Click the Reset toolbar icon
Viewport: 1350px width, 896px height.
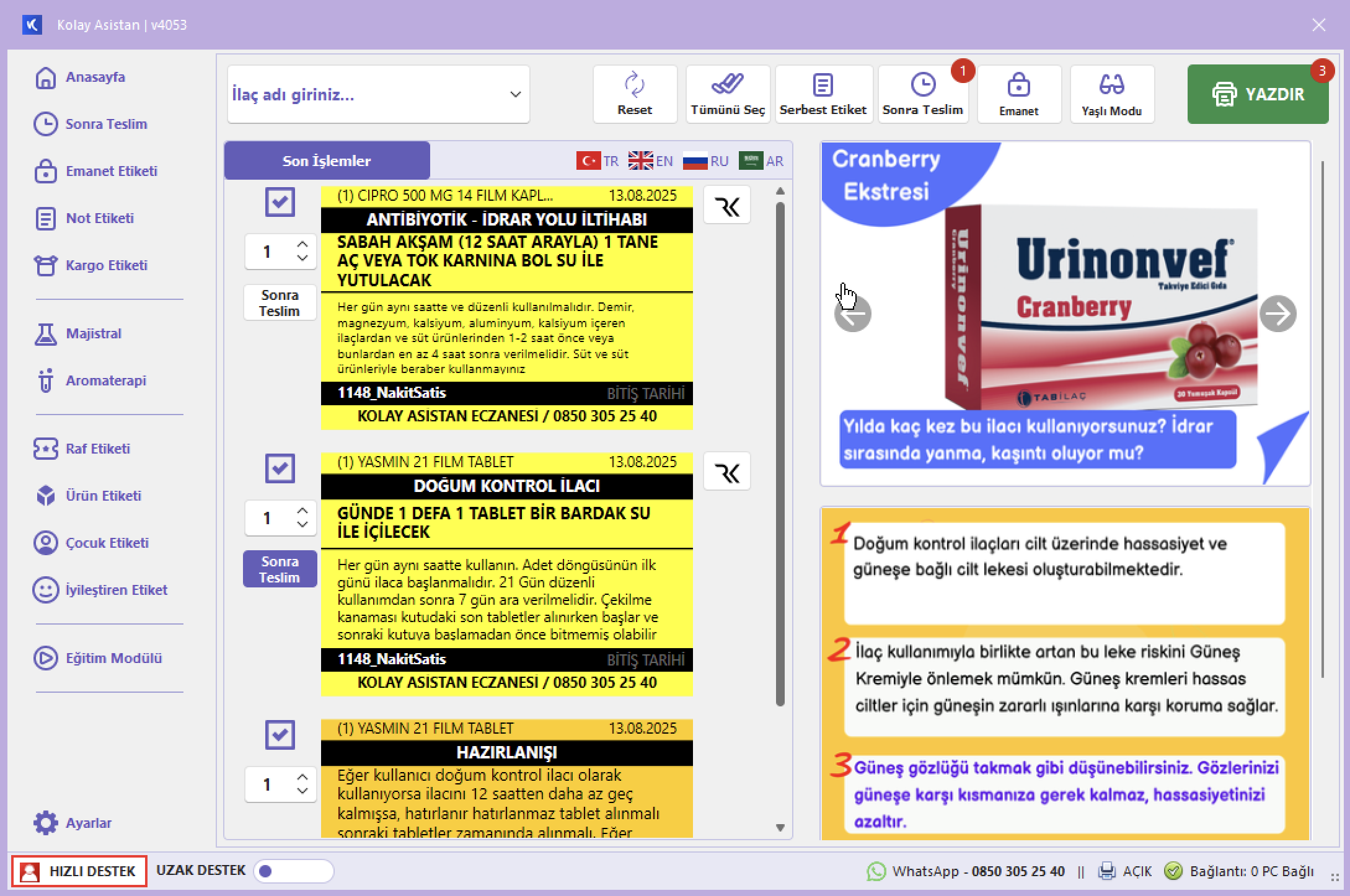633,93
